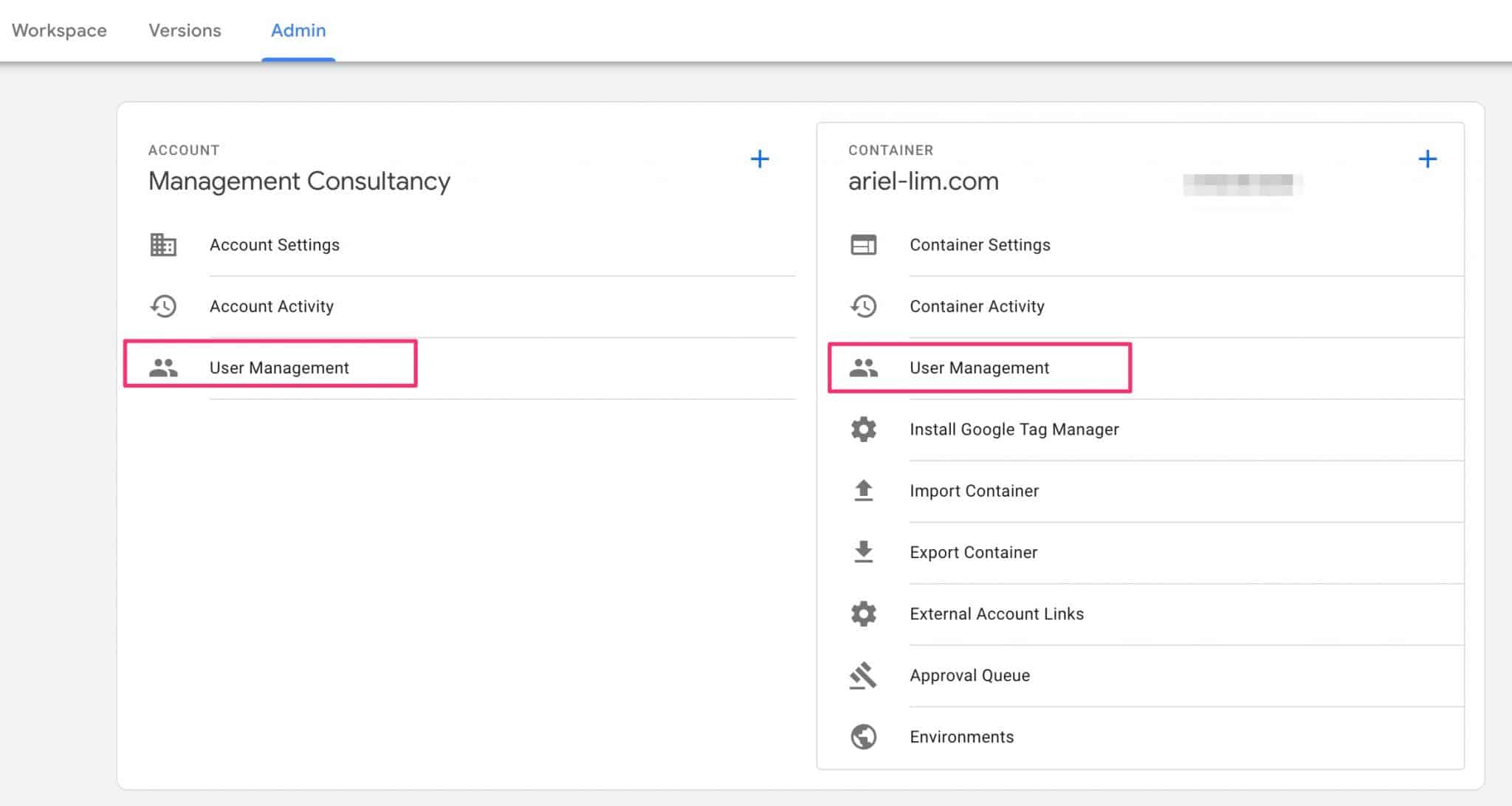
Task: Expand the Import Container option
Action: coord(975,490)
